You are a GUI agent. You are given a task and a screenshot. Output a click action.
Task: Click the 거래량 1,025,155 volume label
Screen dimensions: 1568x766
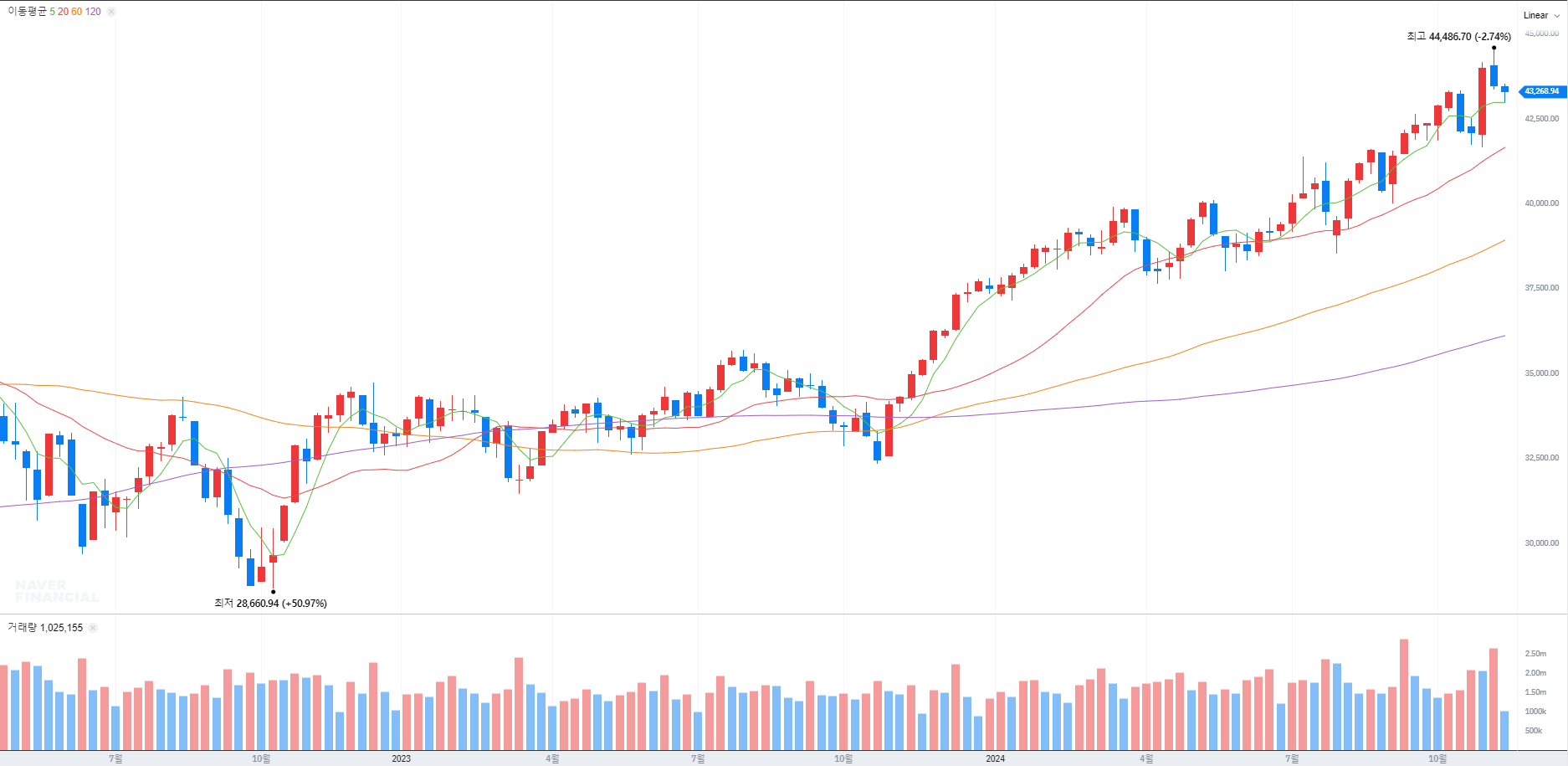(45, 628)
